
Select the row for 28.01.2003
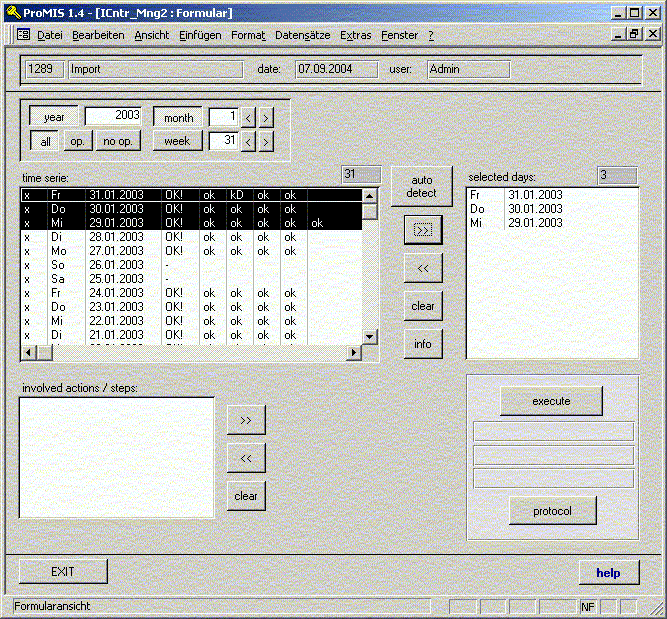click(116, 237)
